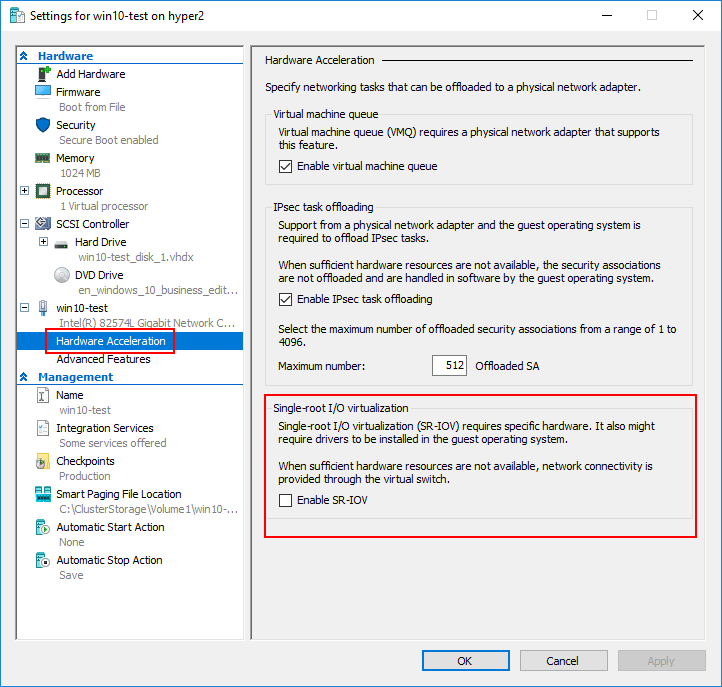Open Advanced Features under network adapter

pyautogui.click(x=103, y=359)
